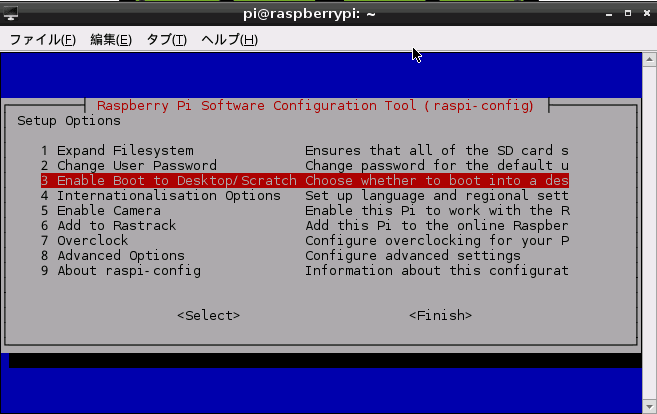The height and width of the screenshot is (414, 657).
Task: Open the タブ(T) menu
Action: 166,40
